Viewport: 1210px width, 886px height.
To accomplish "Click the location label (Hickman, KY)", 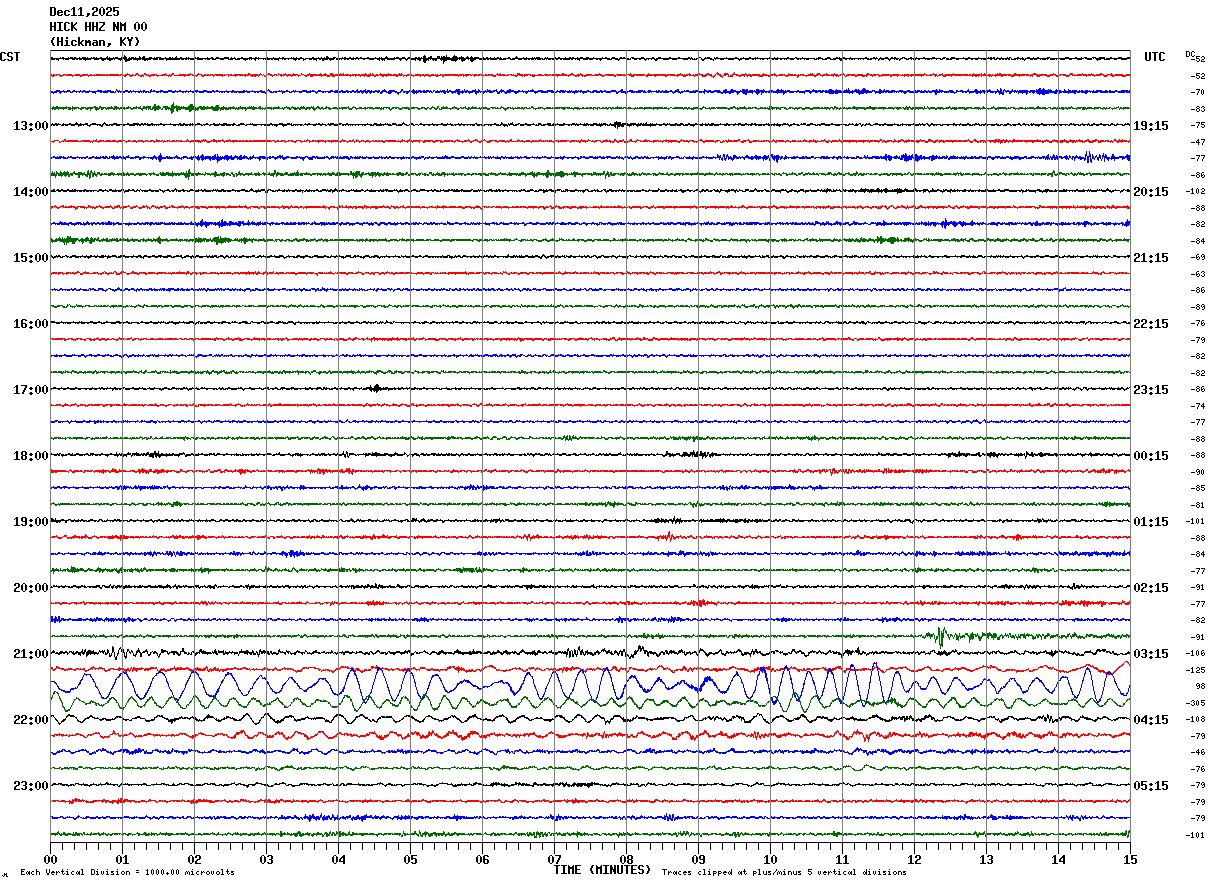I will [95, 42].
